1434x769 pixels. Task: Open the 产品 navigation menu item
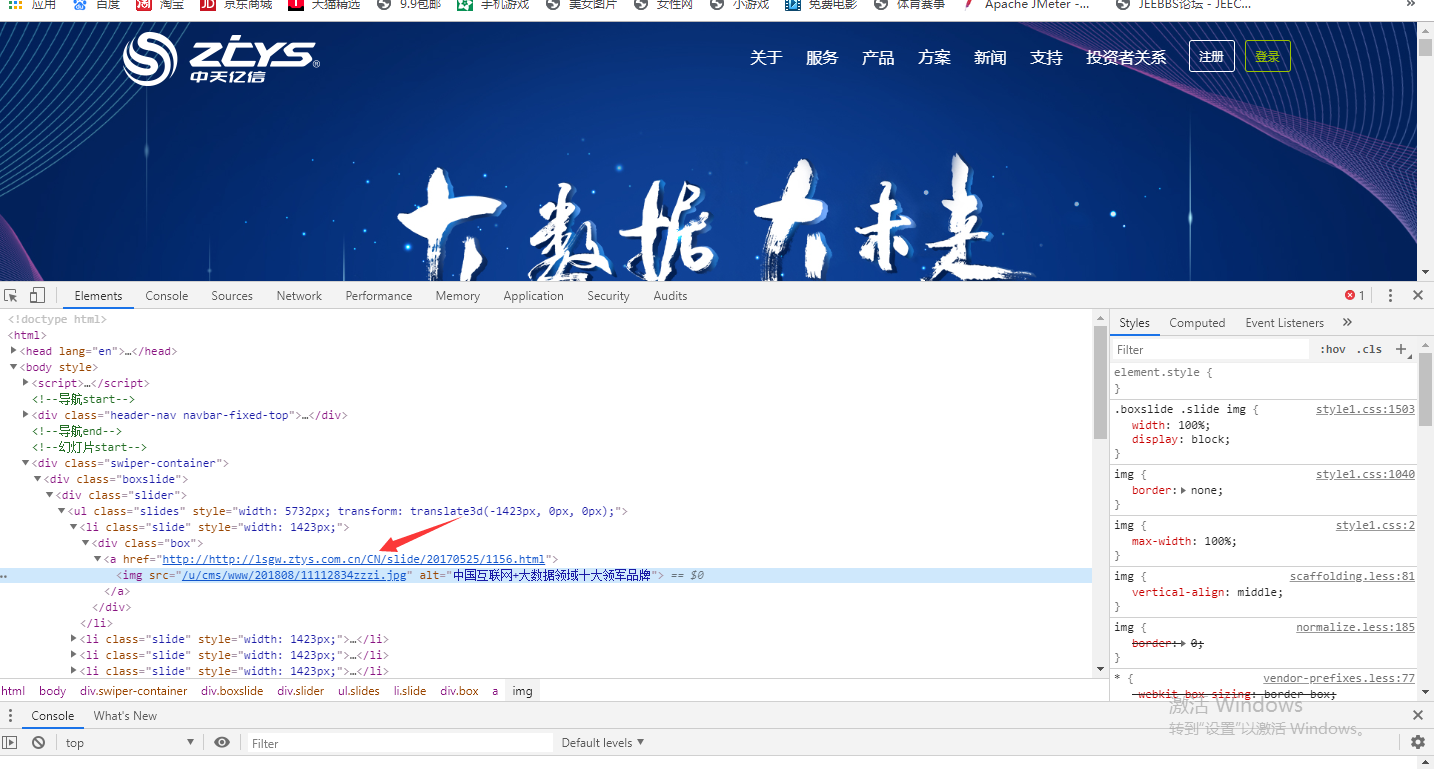coord(878,57)
